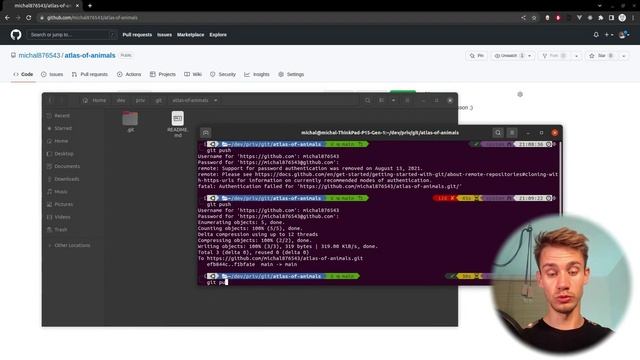Click the terminal new-tab icon
640x360 pixels.
tap(206, 133)
